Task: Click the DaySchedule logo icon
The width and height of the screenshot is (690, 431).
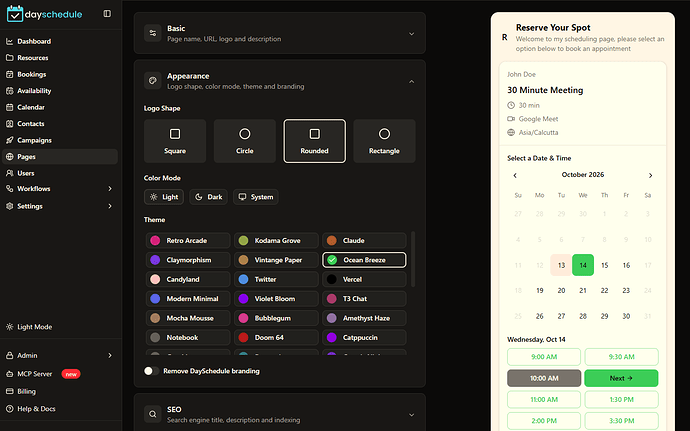Action: click(x=15, y=14)
